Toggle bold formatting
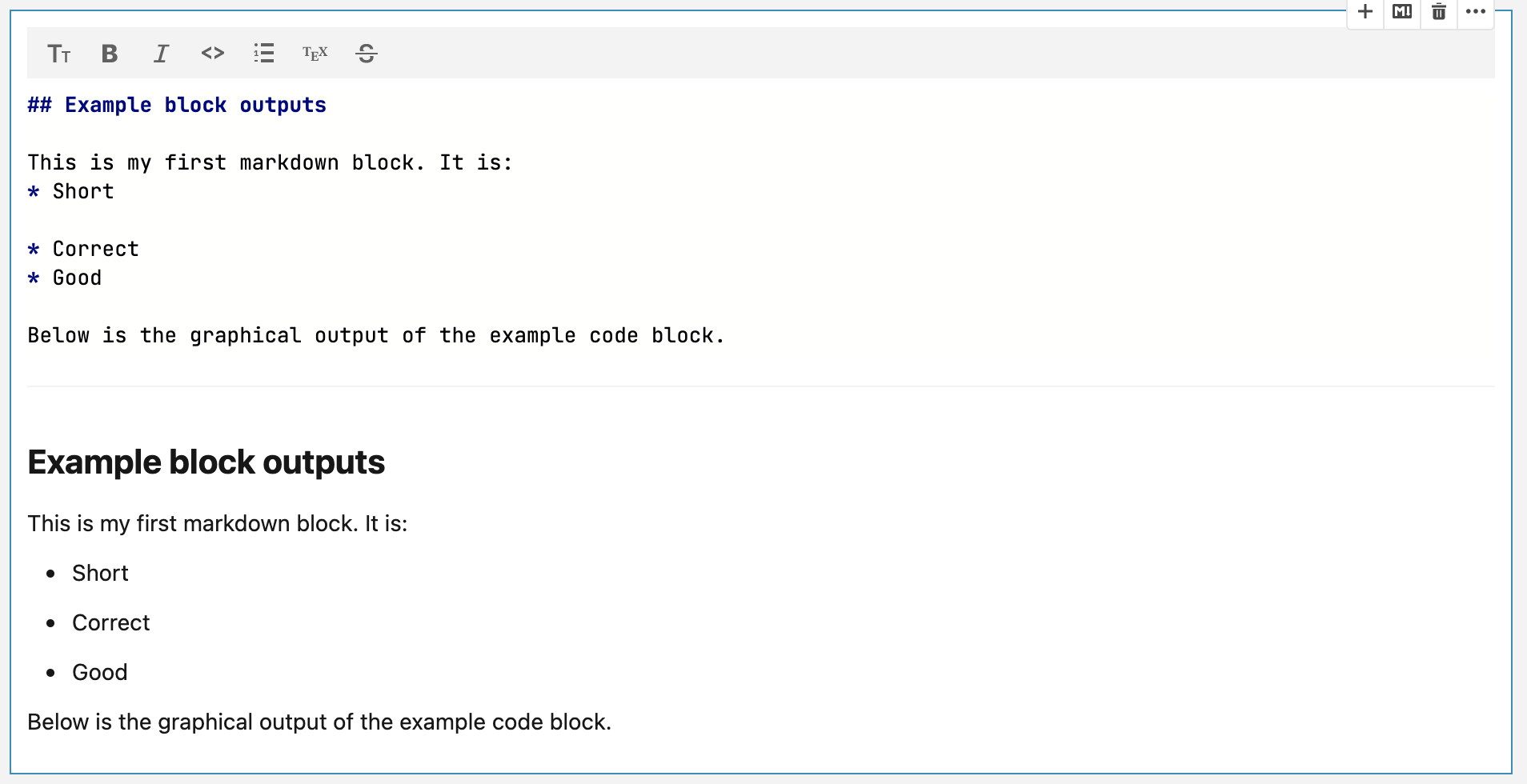This screenshot has height=784, width=1527. [x=109, y=54]
